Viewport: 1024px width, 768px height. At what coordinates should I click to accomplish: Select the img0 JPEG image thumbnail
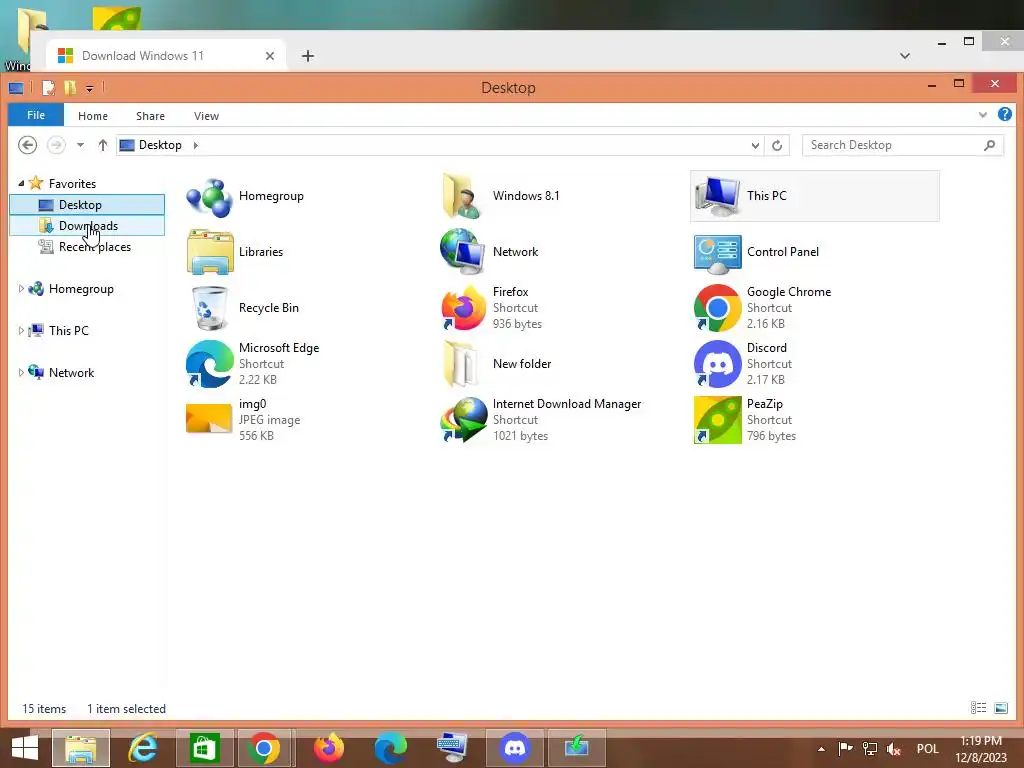click(209, 419)
